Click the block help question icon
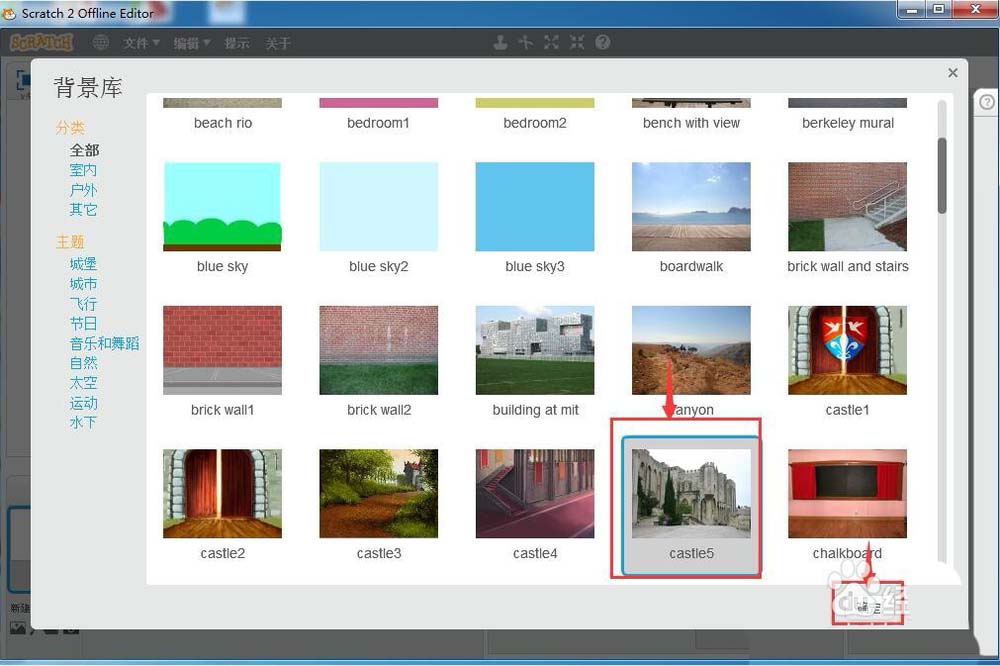This screenshot has width=1000, height=666. point(603,42)
